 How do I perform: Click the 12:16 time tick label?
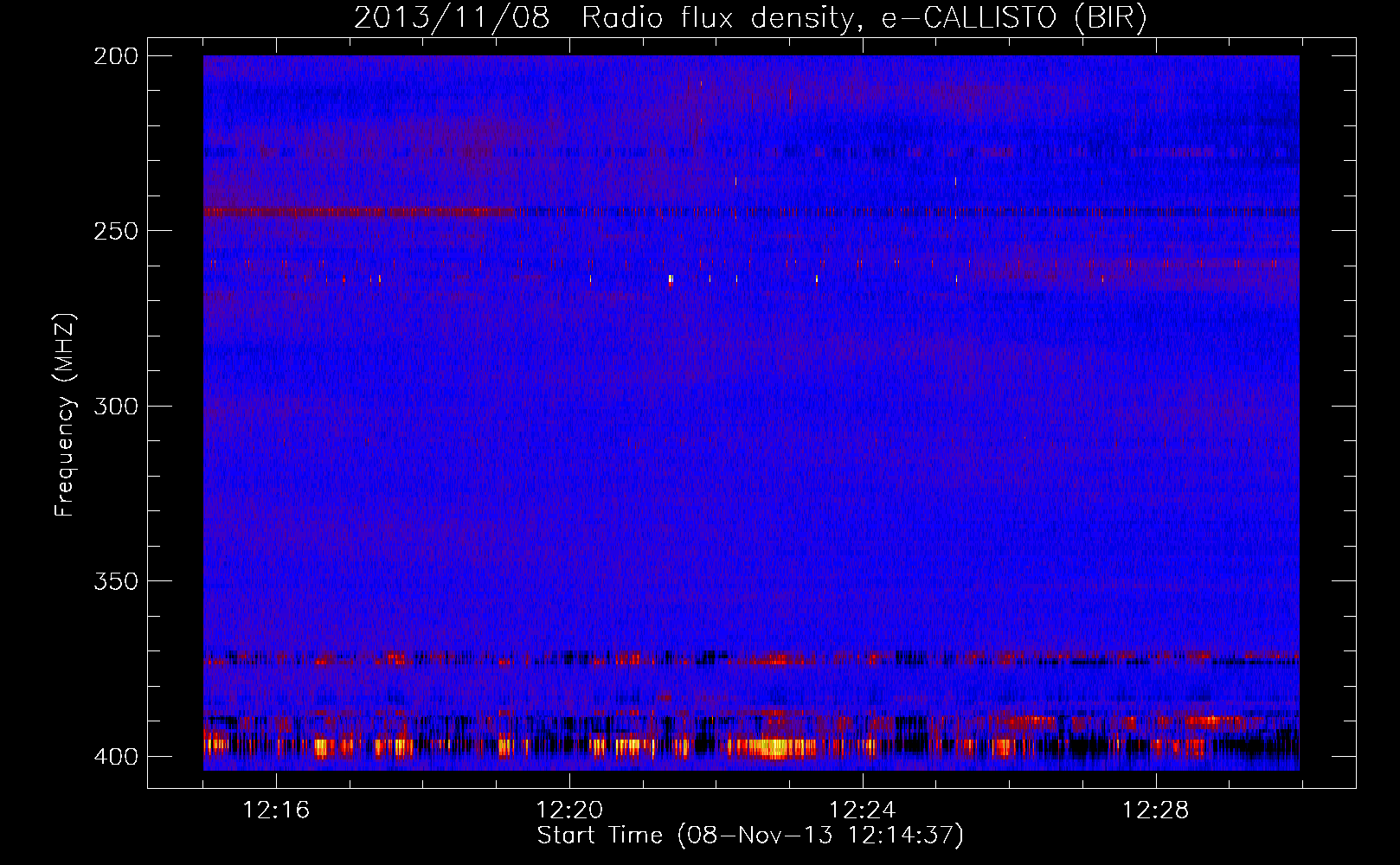276,811
